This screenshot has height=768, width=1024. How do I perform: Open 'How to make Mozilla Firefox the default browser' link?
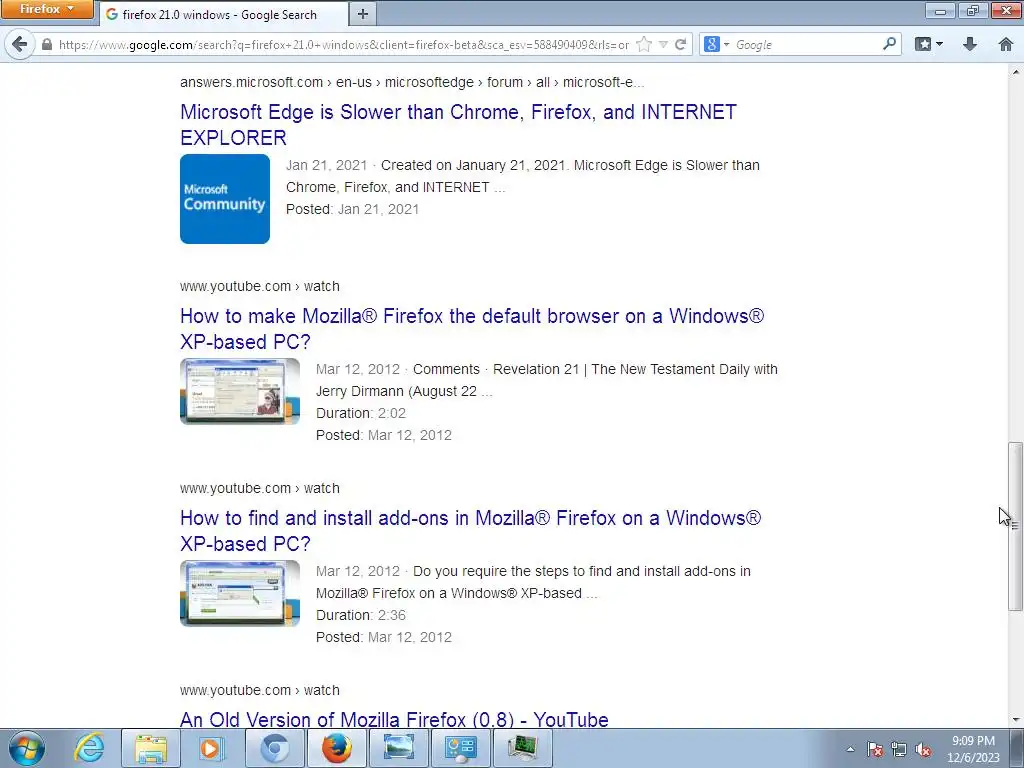pyautogui.click(x=472, y=328)
